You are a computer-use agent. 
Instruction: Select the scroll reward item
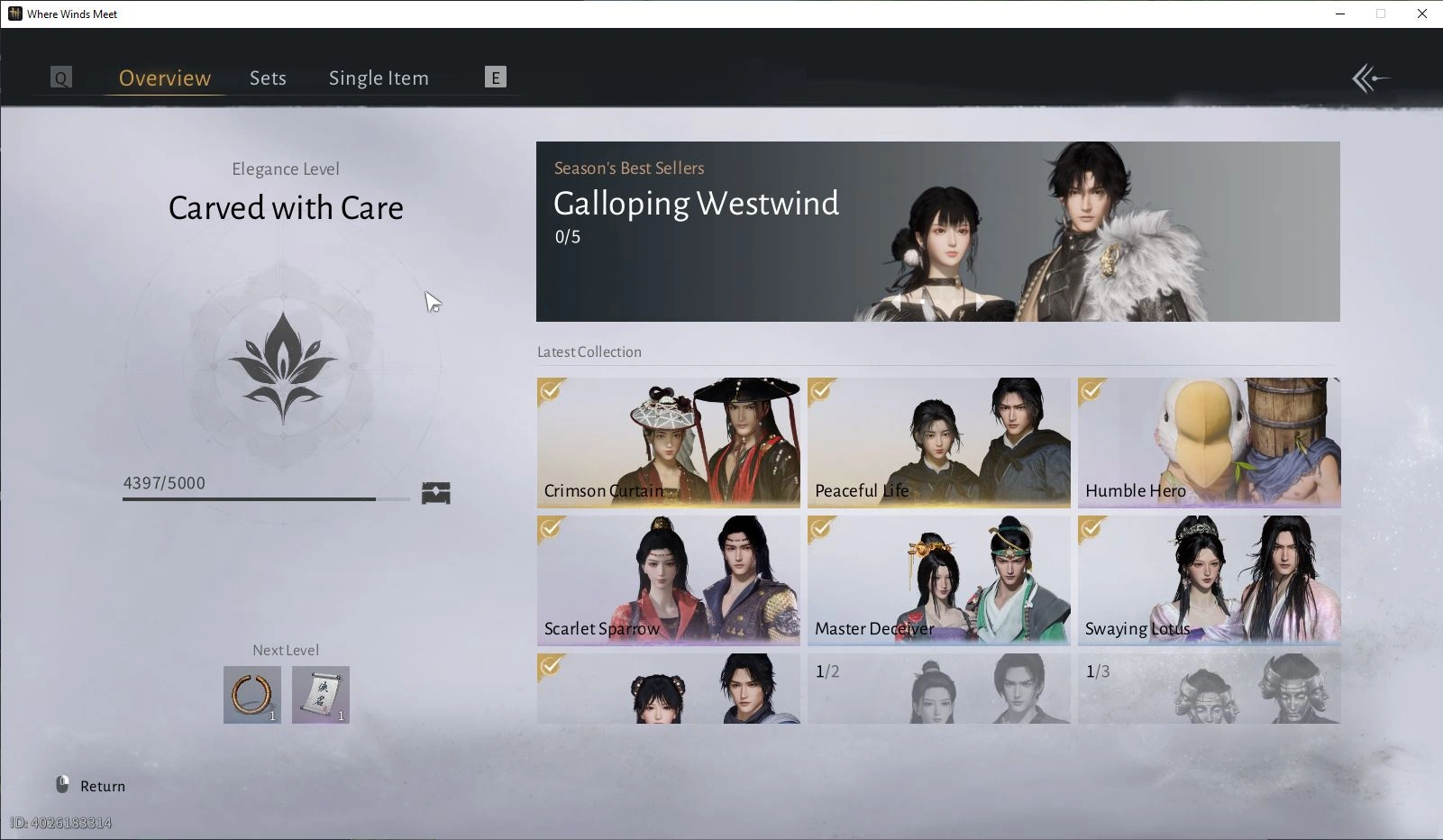[321, 695]
